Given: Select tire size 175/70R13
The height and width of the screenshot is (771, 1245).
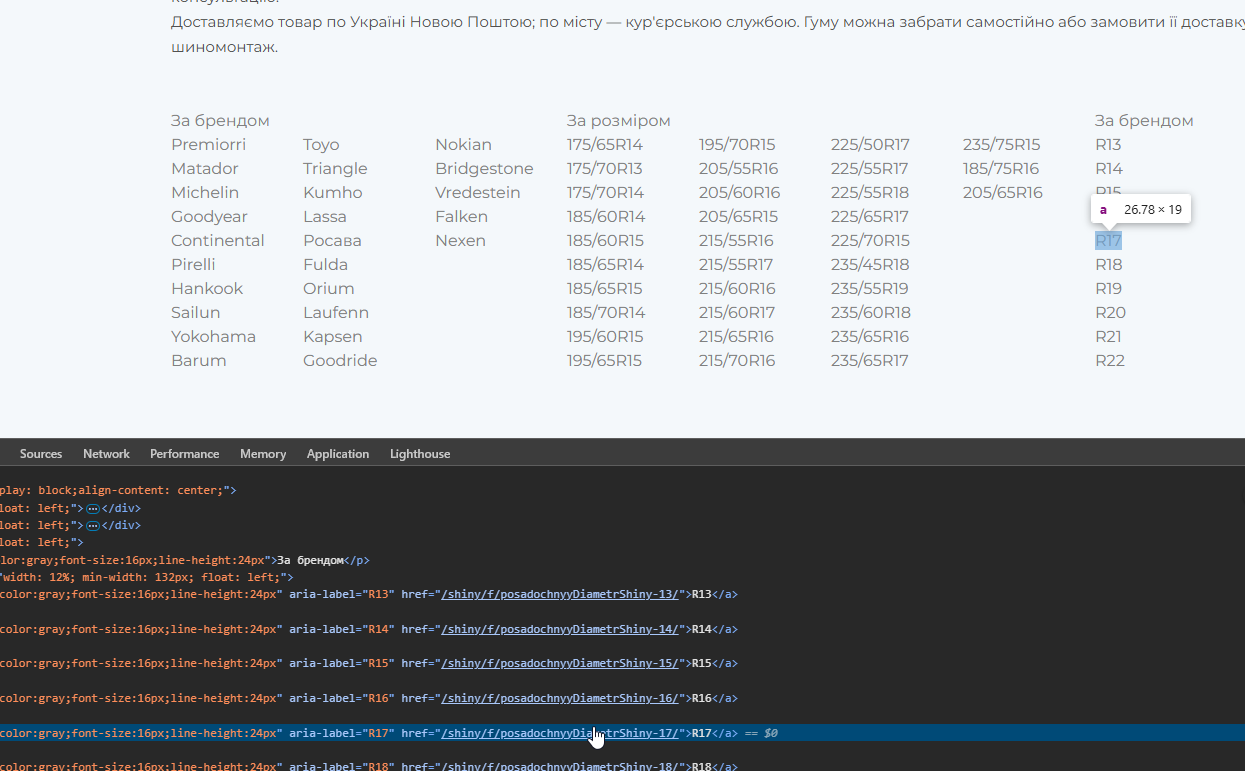Looking at the screenshot, I should click(604, 169).
